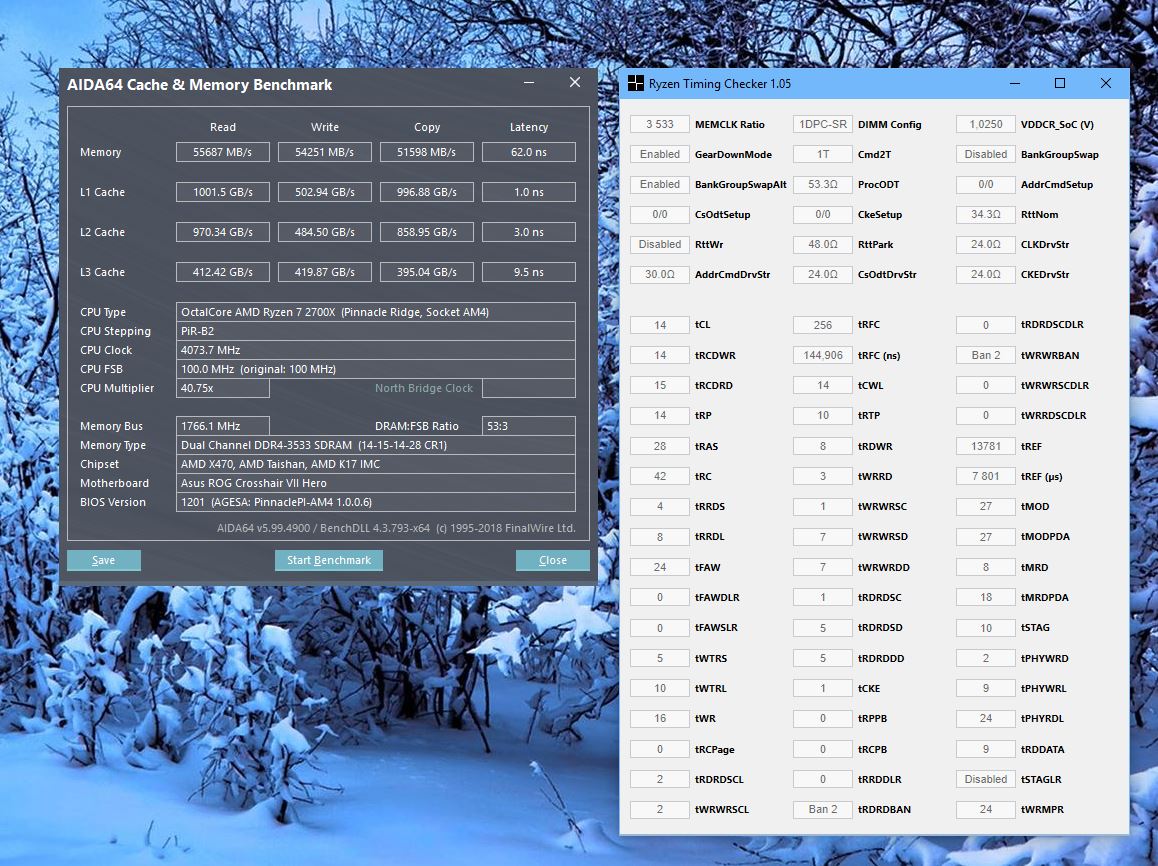The width and height of the screenshot is (1158, 866).
Task: Click the Memory Bus field 1766.1 MHz
Action: (x=222, y=426)
